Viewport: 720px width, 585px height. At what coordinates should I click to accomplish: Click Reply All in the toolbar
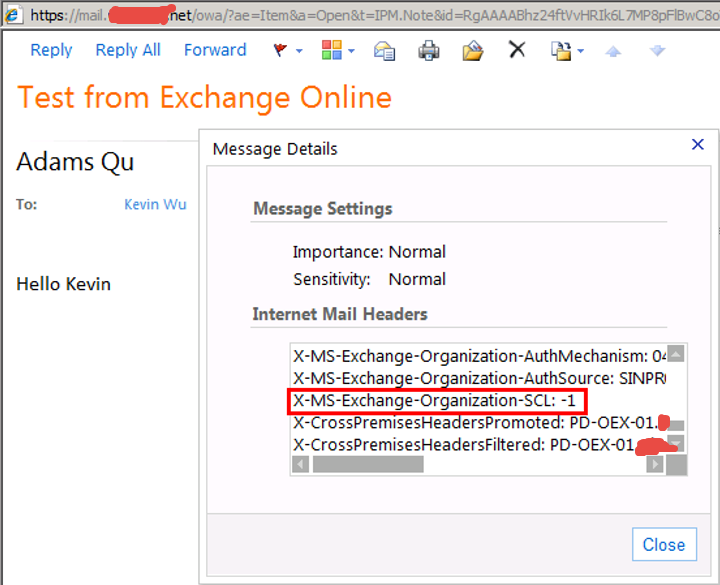tap(128, 50)
